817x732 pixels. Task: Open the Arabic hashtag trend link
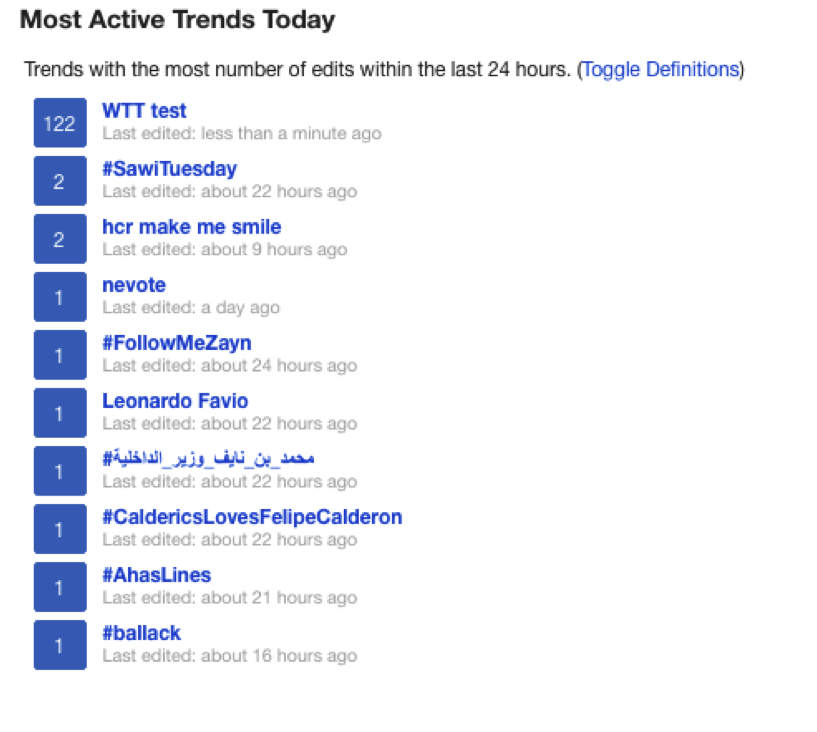tap(208, 458)
